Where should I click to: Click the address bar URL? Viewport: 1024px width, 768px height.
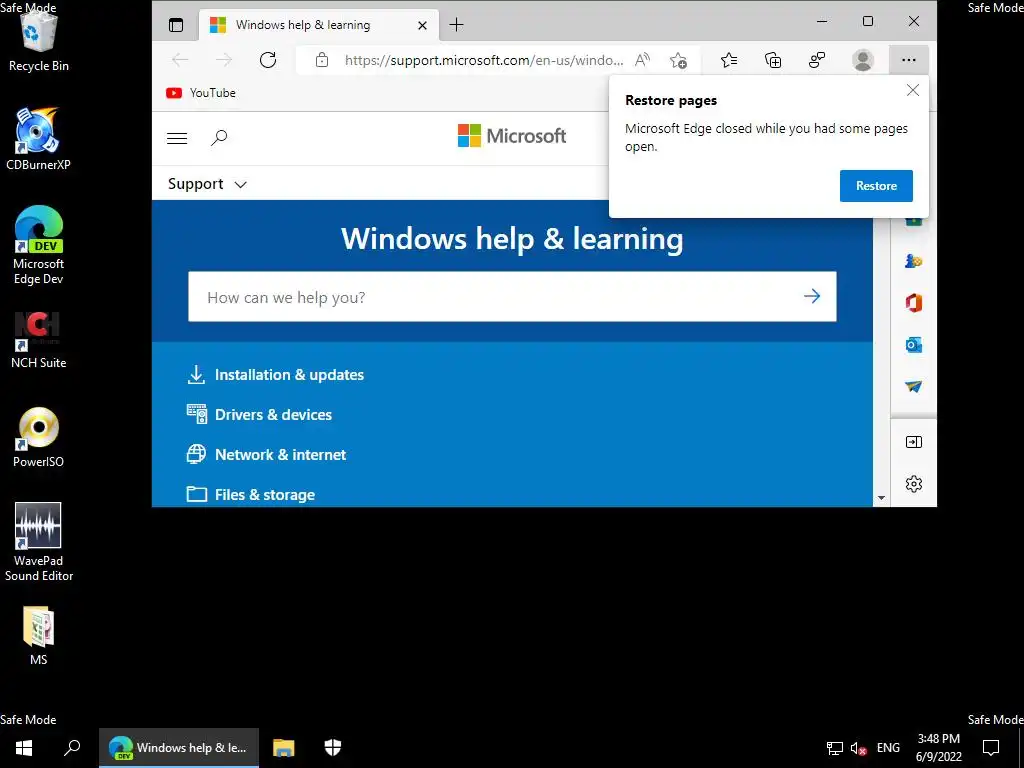tap(484, 60)
